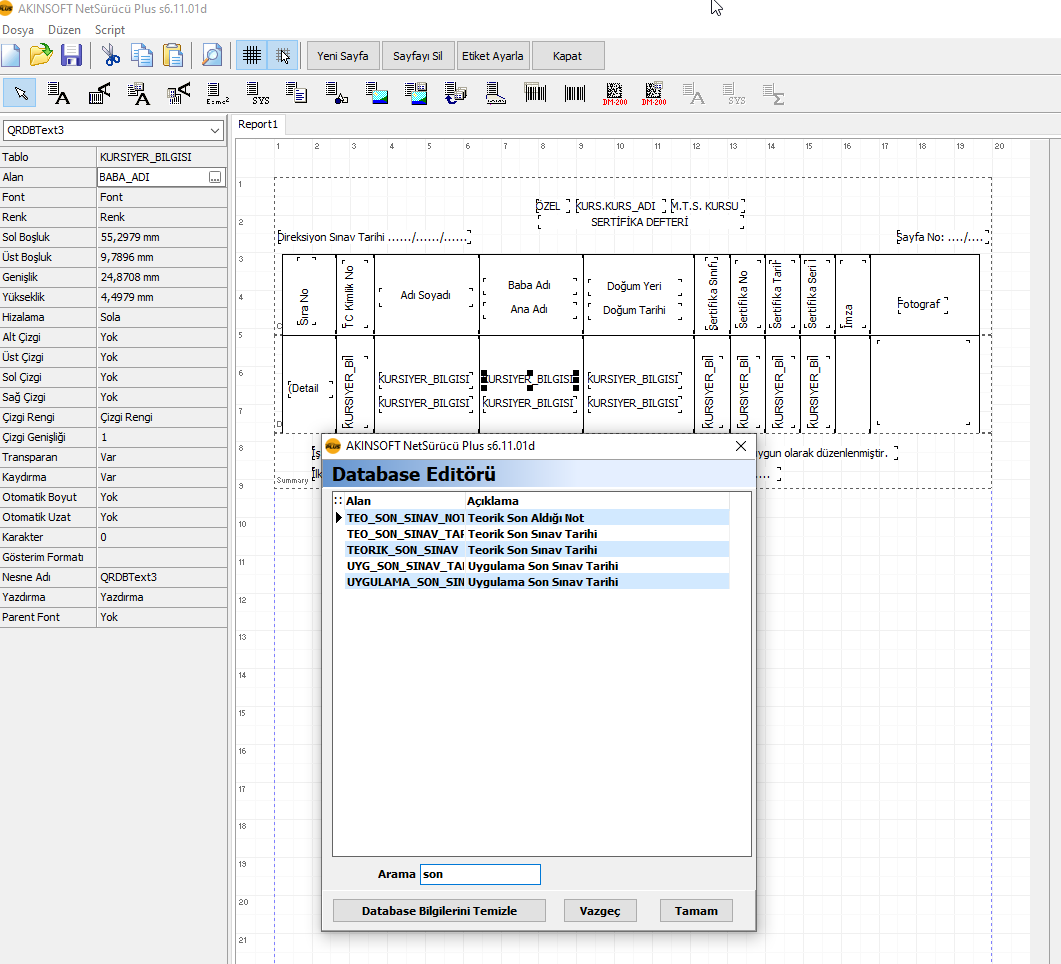Image resolution: width=1061 pixels, height=964 pixels.
Task: Open the Script menu
Action: coord(110,30)
